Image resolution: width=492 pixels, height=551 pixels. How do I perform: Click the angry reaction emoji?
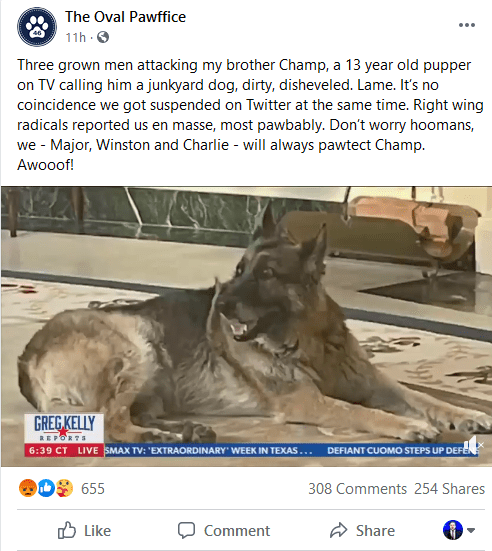pos(28,488)
